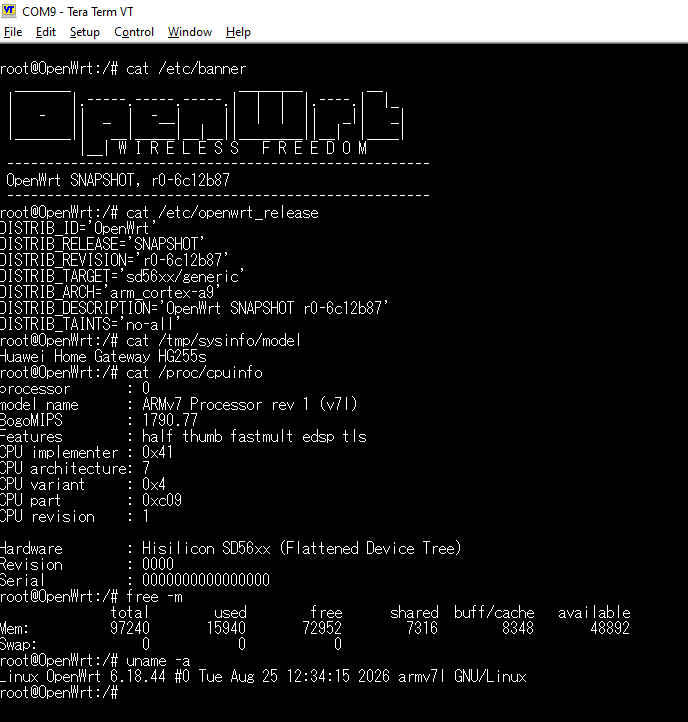Click the Tera Term VT title bar icon
Screen dimensions: 688x722
coord(9,11)
